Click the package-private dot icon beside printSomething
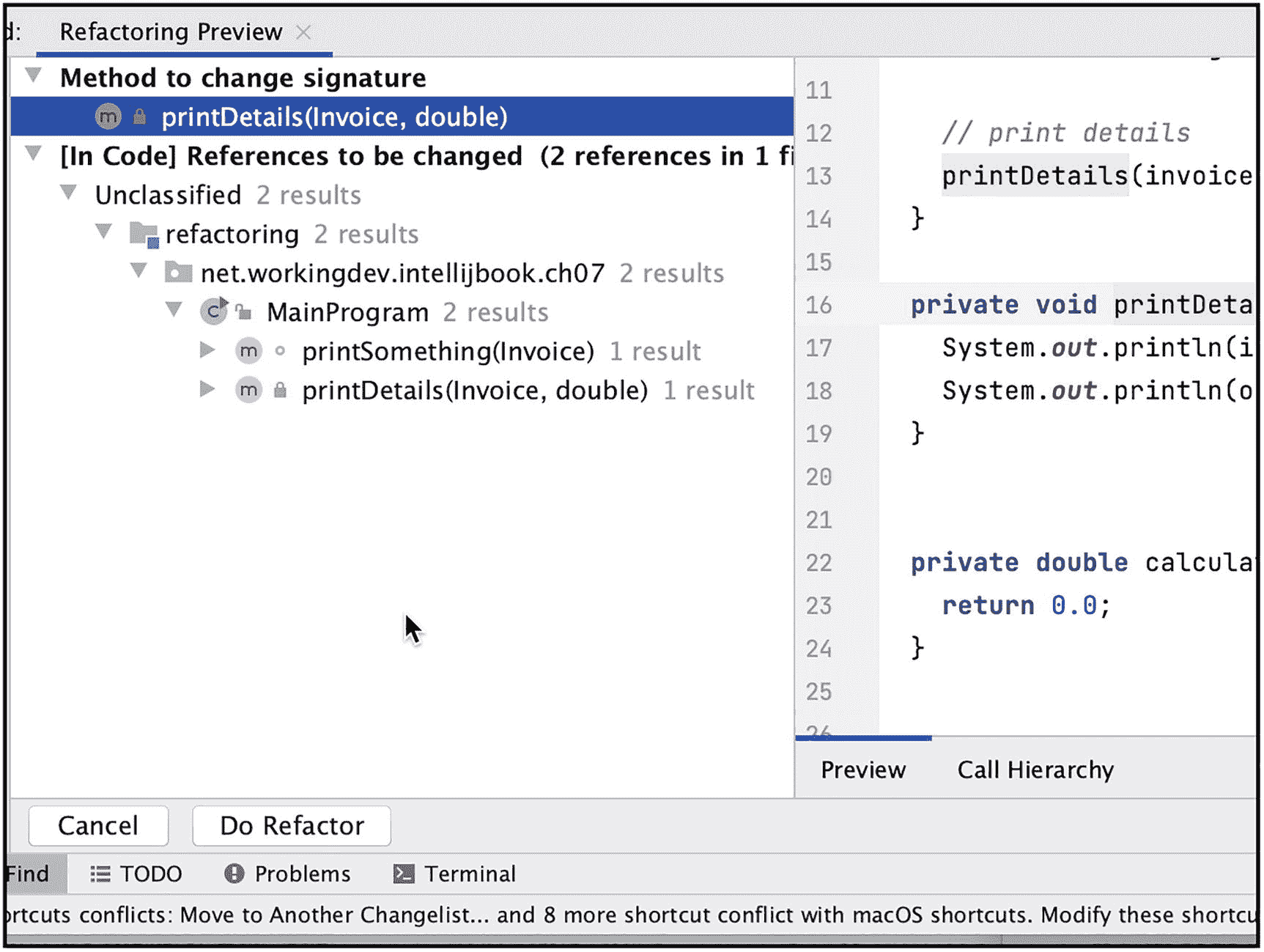 (x=280, y=351)
